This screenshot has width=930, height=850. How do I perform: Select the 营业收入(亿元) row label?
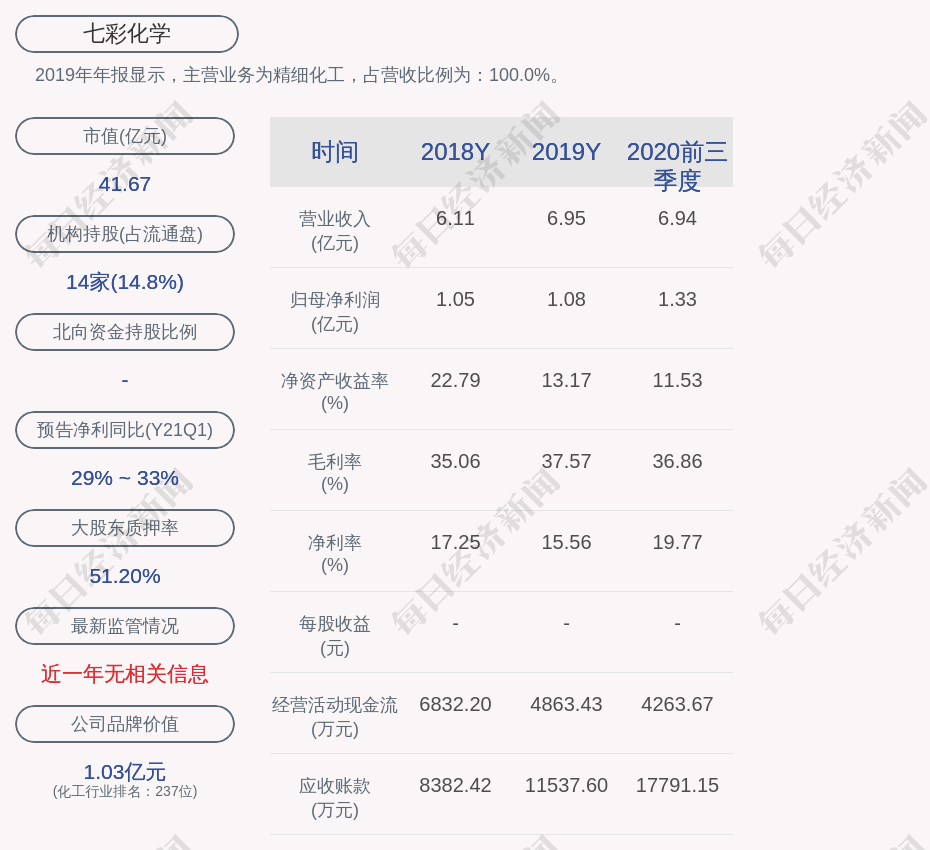pyautogui.click(x=335, y=230)
